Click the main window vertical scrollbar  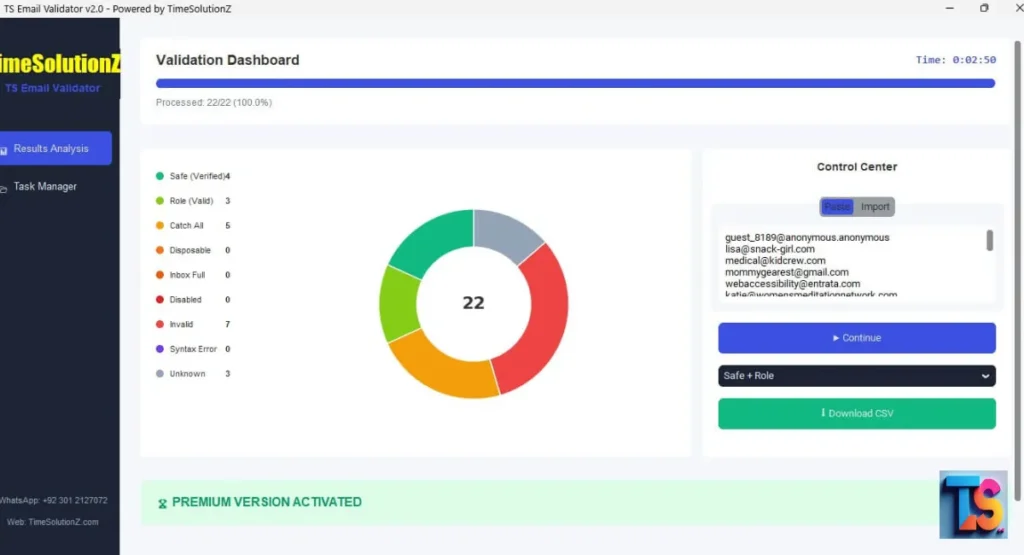pyautogui.click(x=1017, y=271)
